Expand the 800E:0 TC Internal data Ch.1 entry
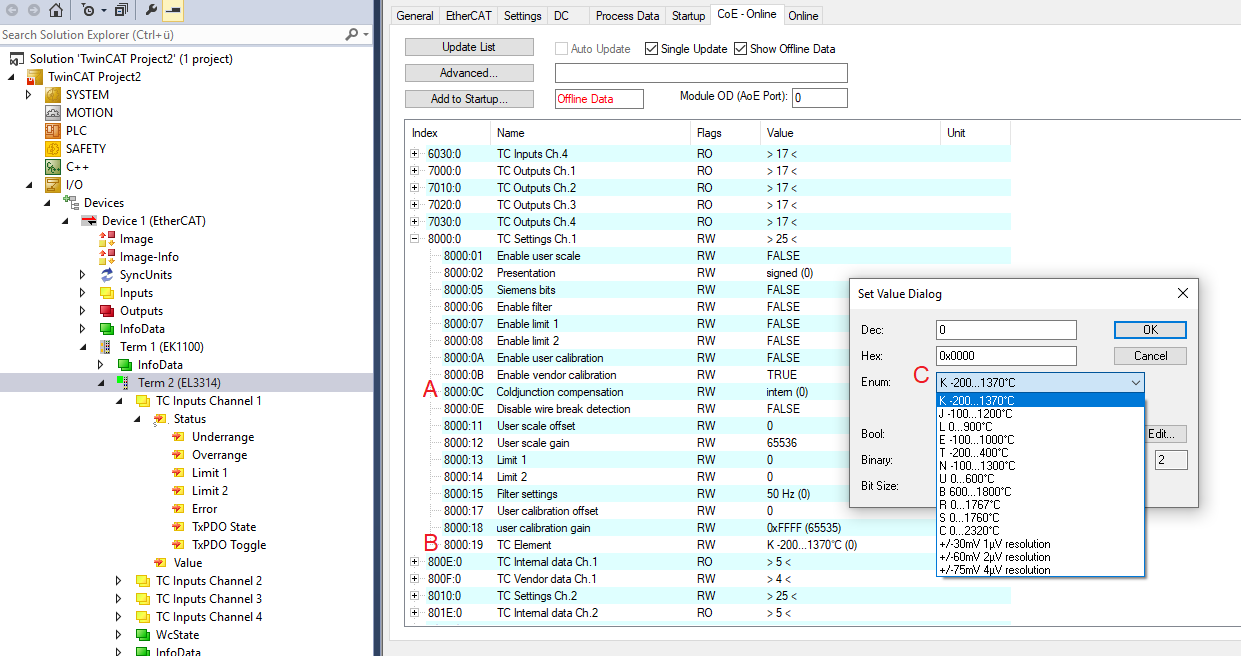 point(415,562)
